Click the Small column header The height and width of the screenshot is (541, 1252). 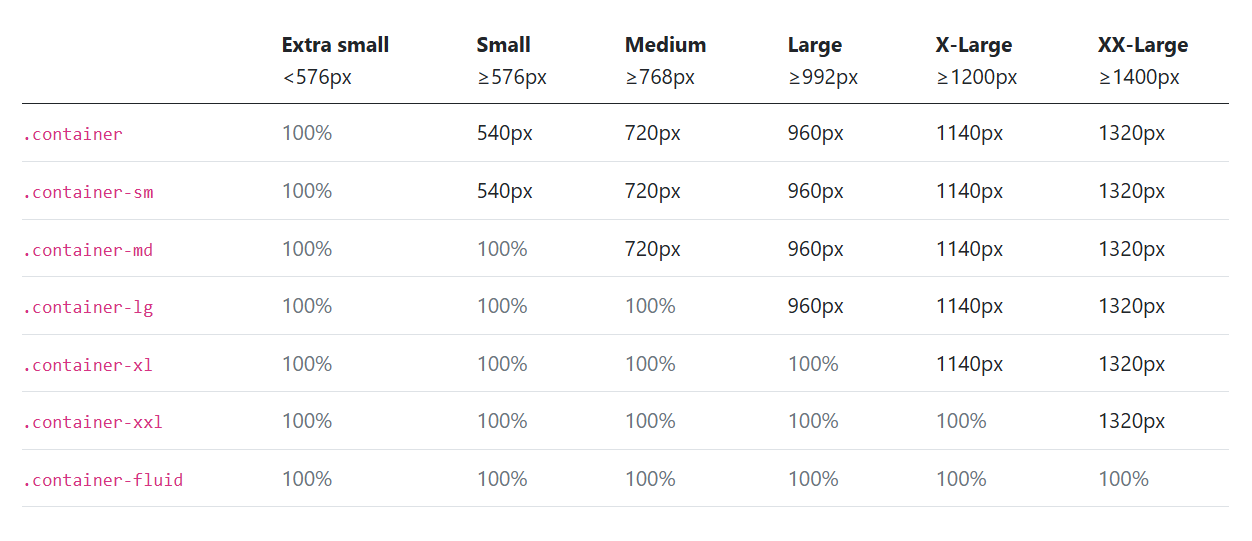point(503,45)
